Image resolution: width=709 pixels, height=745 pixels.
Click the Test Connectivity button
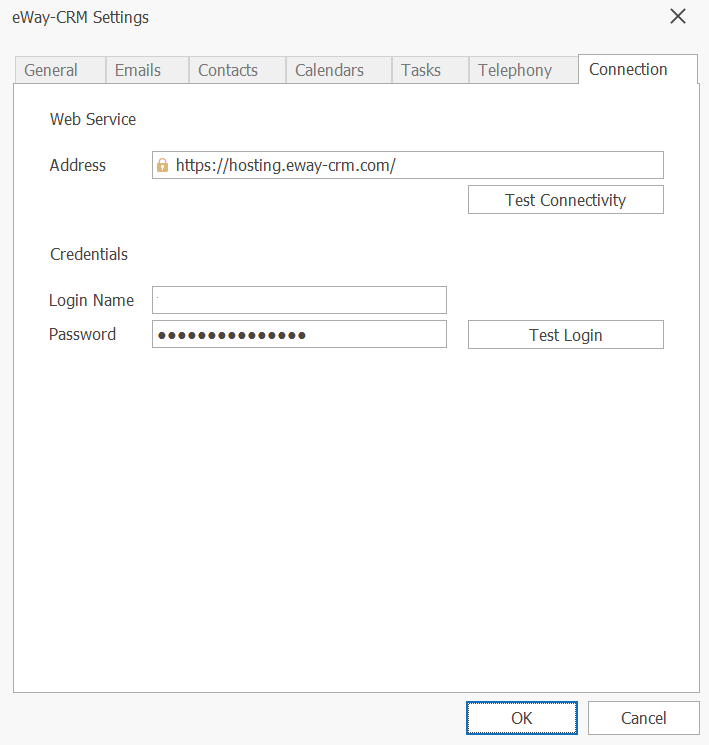click(x=565, y=200)
